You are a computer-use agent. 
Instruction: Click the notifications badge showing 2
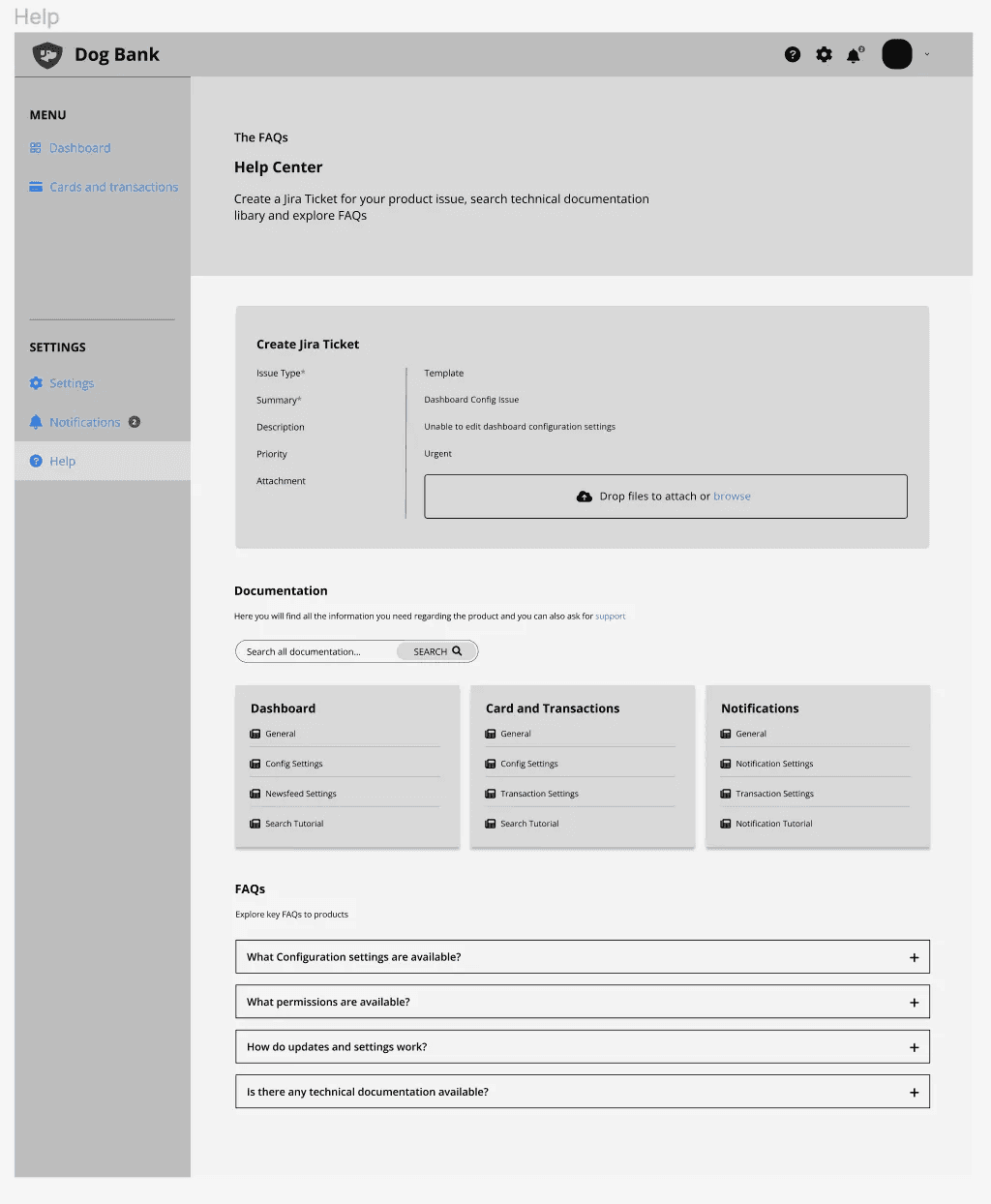click(135, 422)
